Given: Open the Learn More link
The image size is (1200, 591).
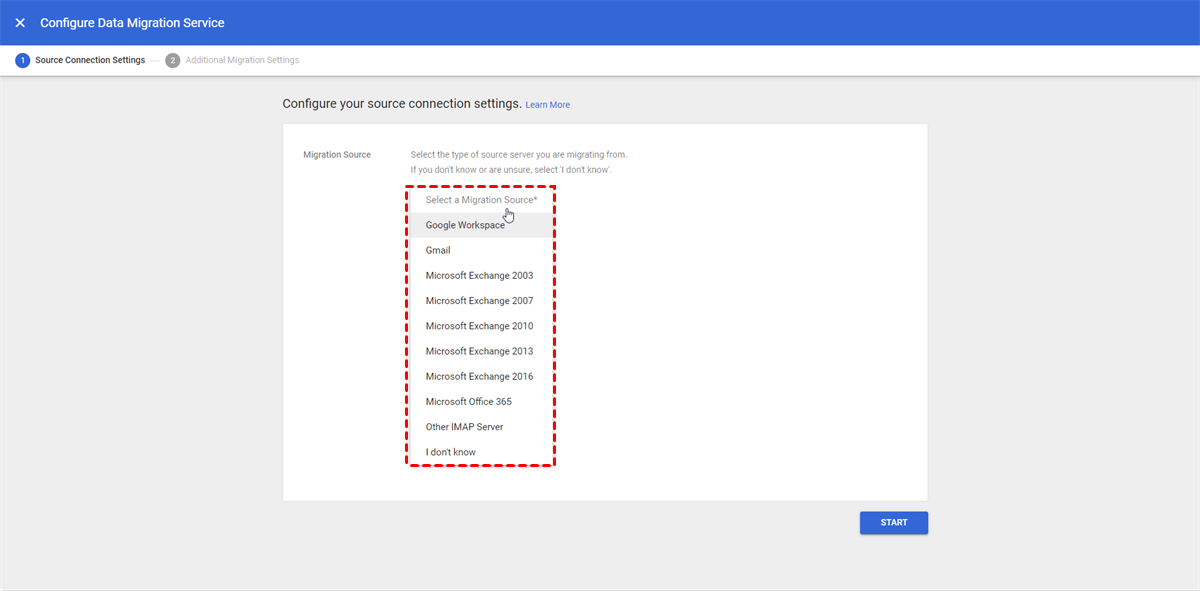Looking at the screenshot, I should tap(547, 104).
